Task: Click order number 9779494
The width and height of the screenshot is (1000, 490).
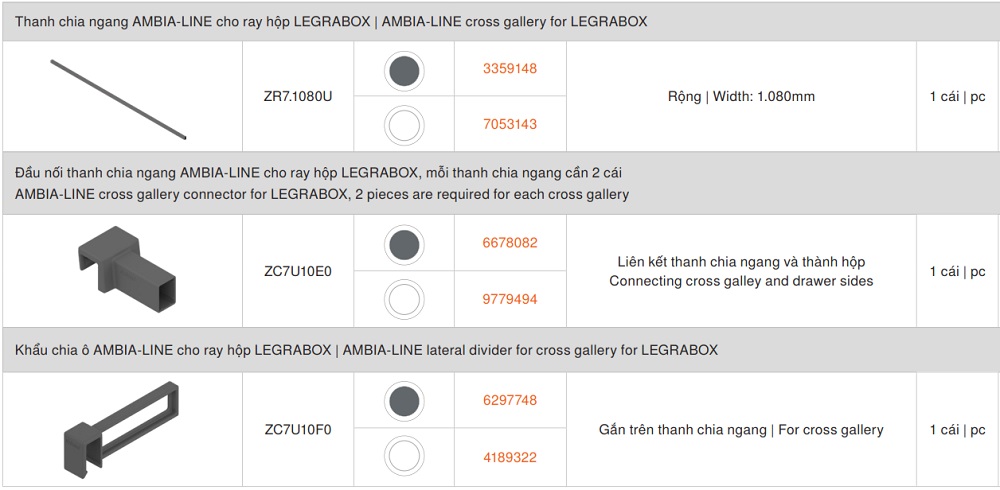Action: [510, 299]
